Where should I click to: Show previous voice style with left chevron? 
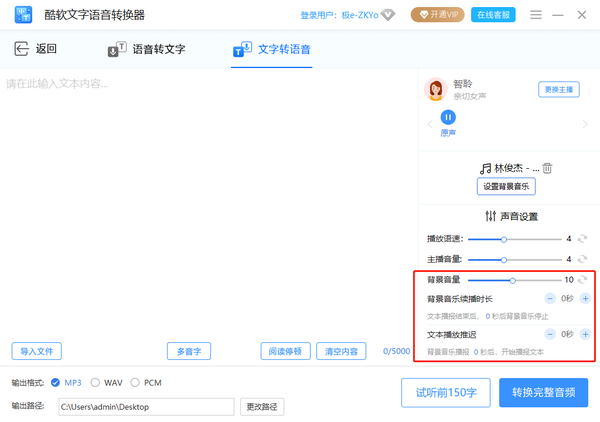tap(430, 124)
